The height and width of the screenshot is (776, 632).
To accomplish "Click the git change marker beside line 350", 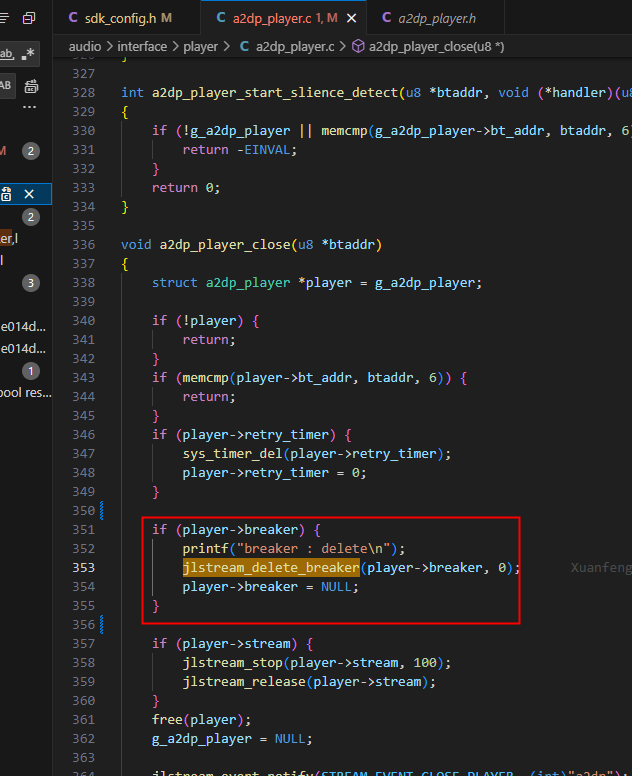I will [102, 511].
